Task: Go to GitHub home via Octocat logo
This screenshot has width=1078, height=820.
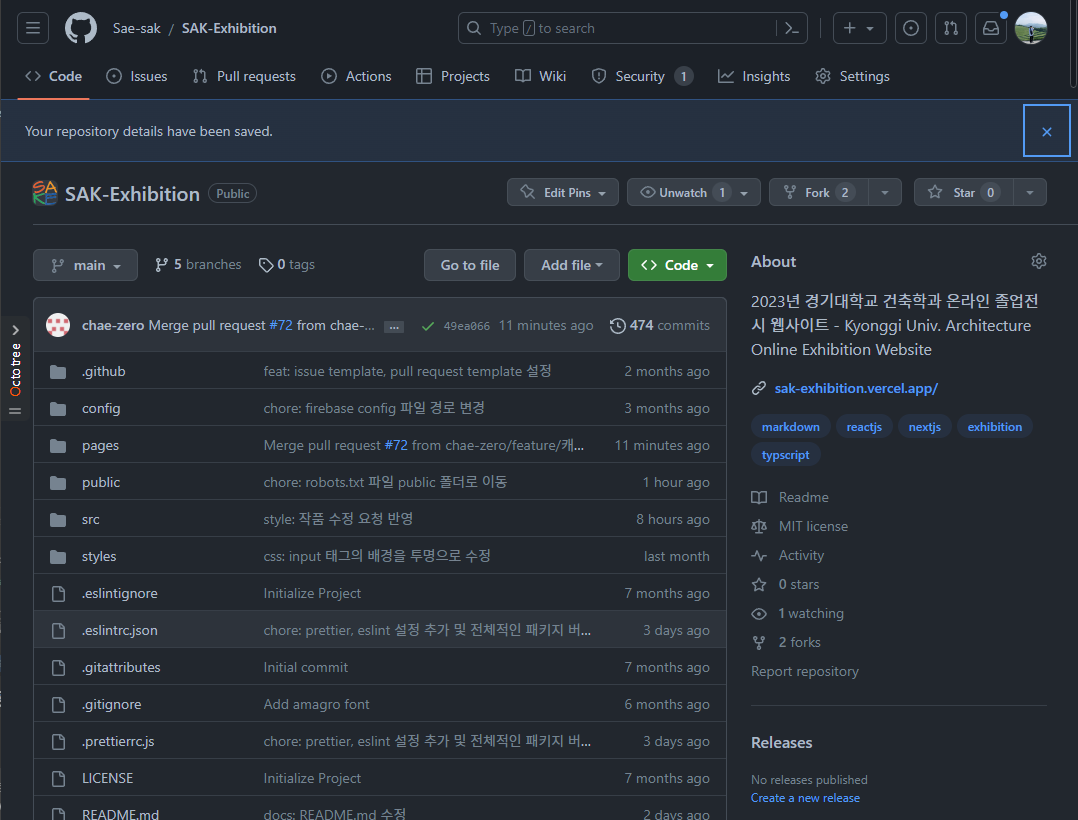Action: point(81,28)
